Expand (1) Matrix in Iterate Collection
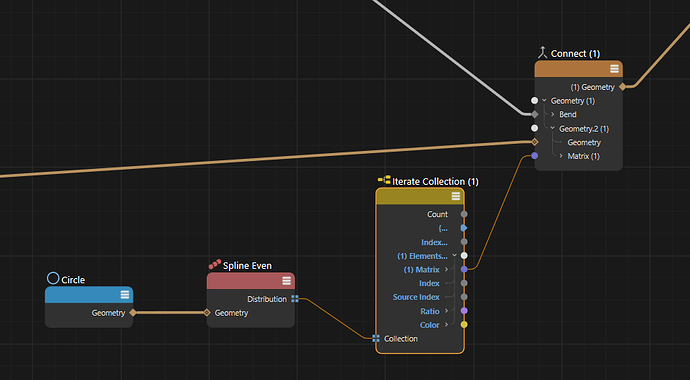The height and width of the screenshot is (380, 690). point(446,270)
